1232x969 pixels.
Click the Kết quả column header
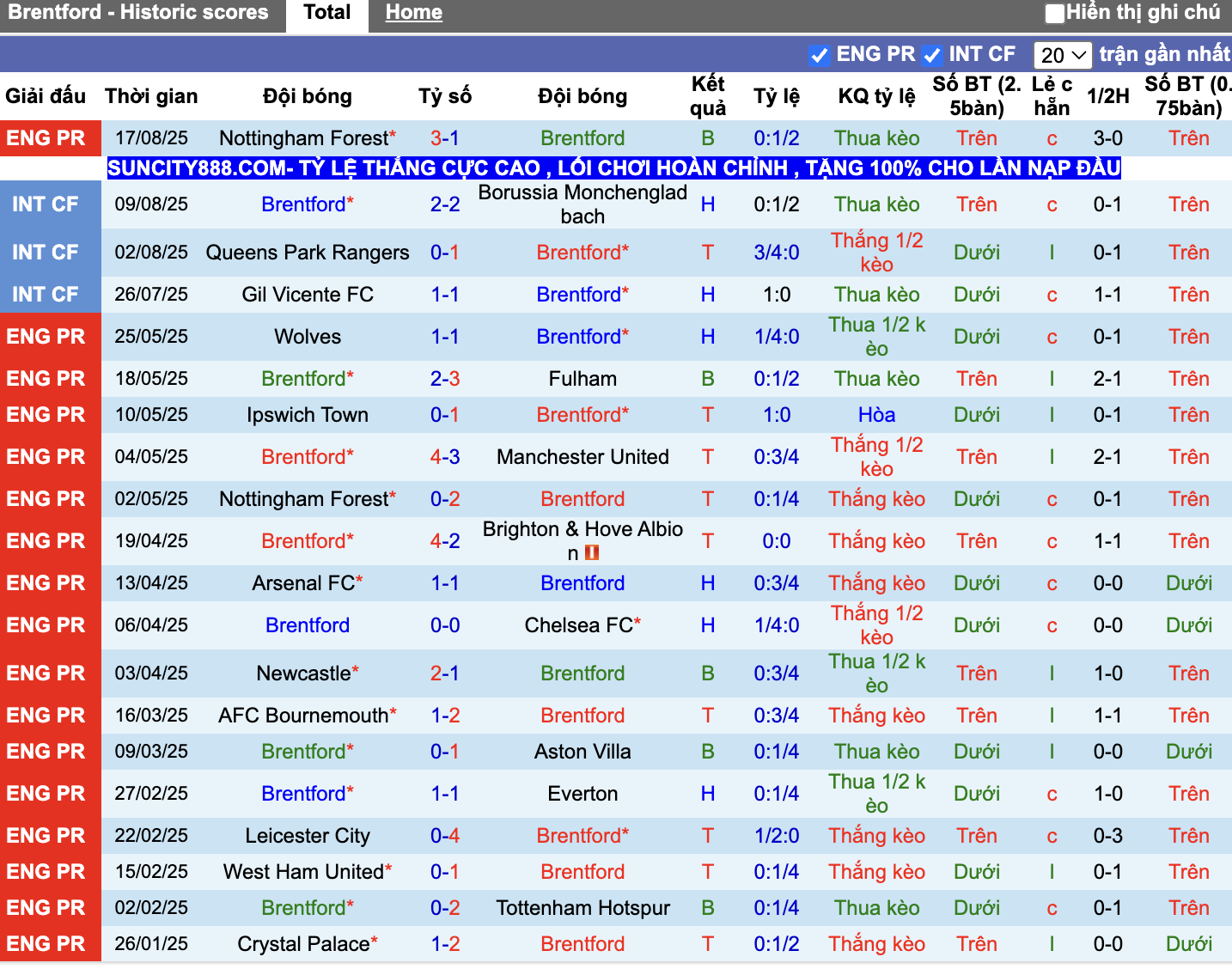pos(708,96)
